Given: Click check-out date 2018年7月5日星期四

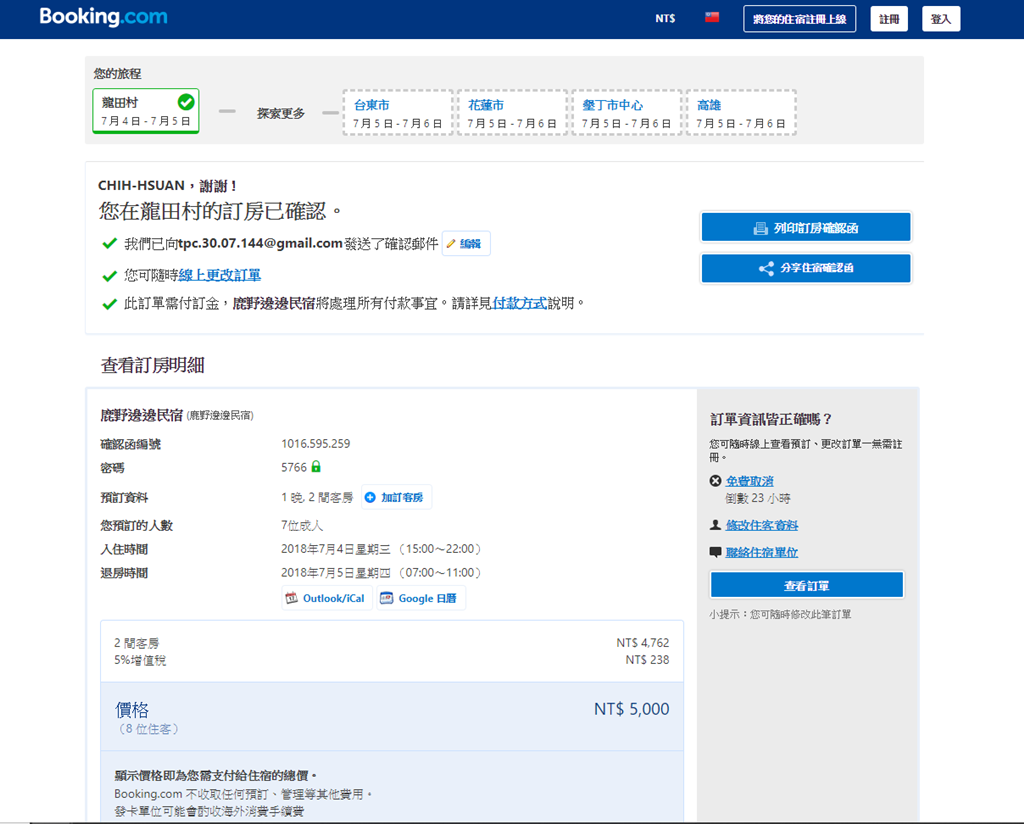Looking at the screenshot, I should pos(336,573).
